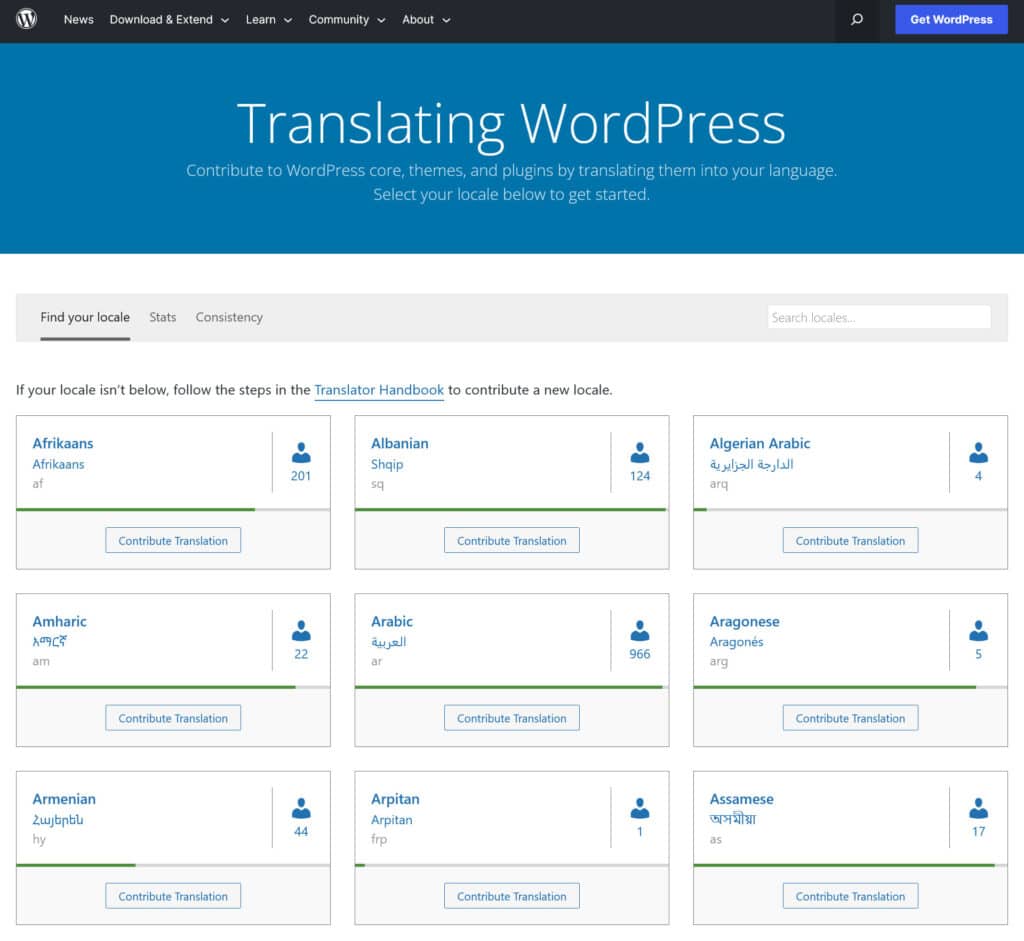Click the WordPress logo icon
Viewport: 1024px width, 941px height.
coord(26,19)
